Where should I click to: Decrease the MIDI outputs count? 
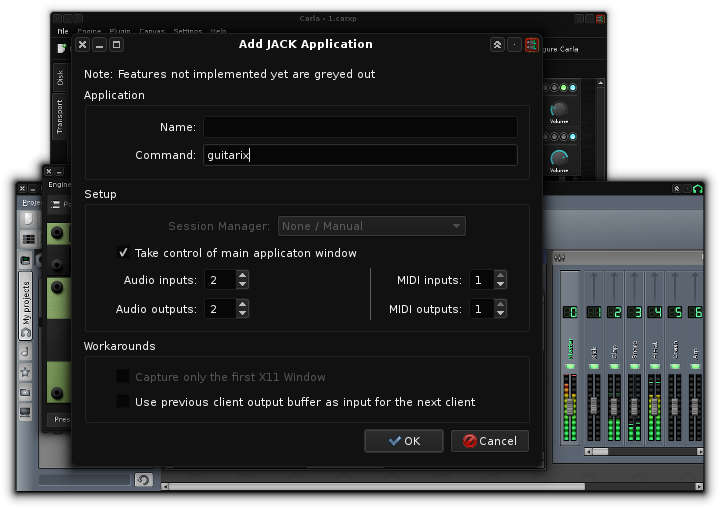point(501,314)
